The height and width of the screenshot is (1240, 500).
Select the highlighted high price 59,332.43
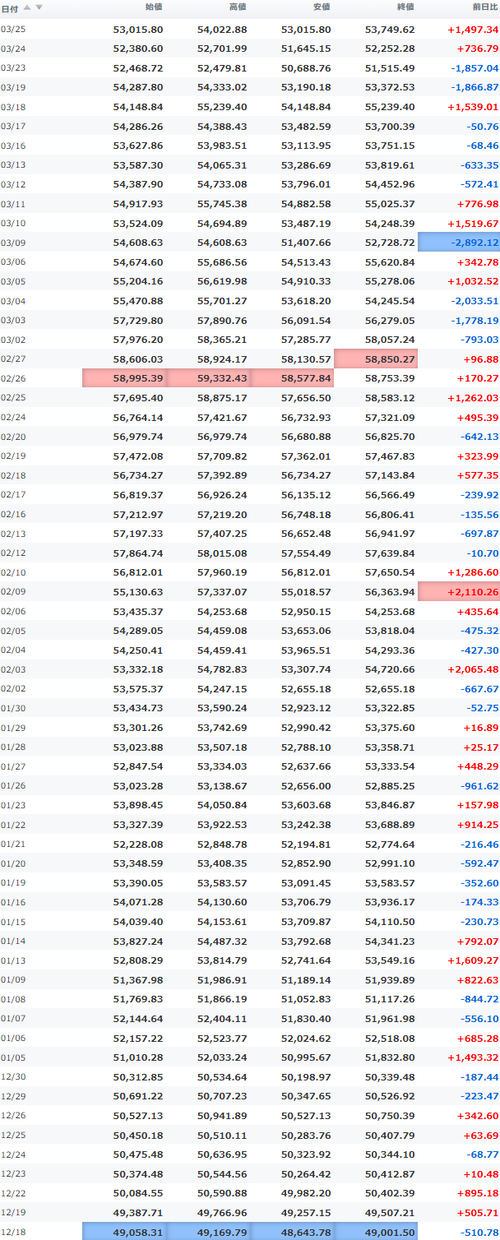208,378
